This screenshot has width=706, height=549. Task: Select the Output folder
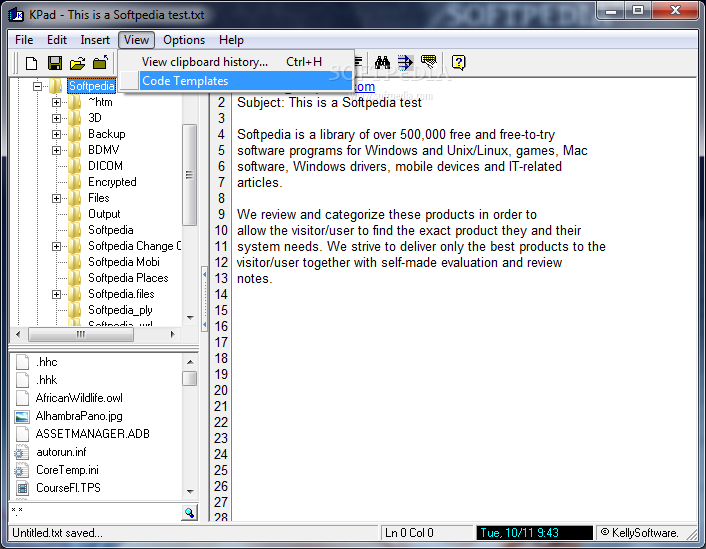tap(104, 214)
